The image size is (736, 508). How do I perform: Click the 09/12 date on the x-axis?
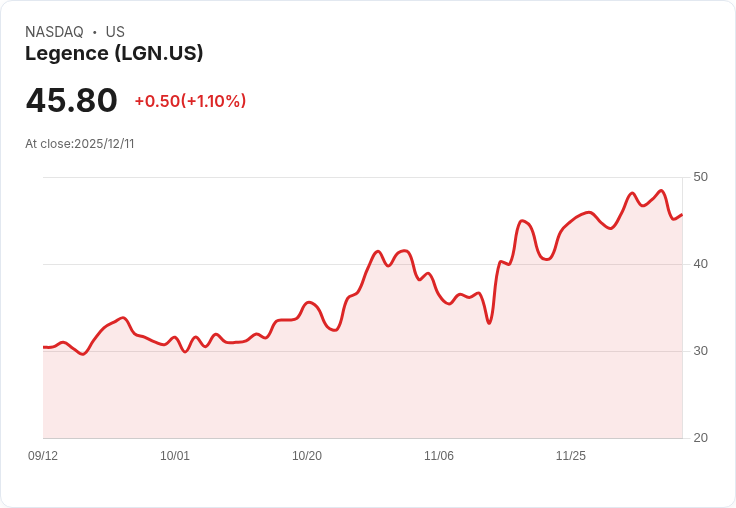tap(43, 456)
